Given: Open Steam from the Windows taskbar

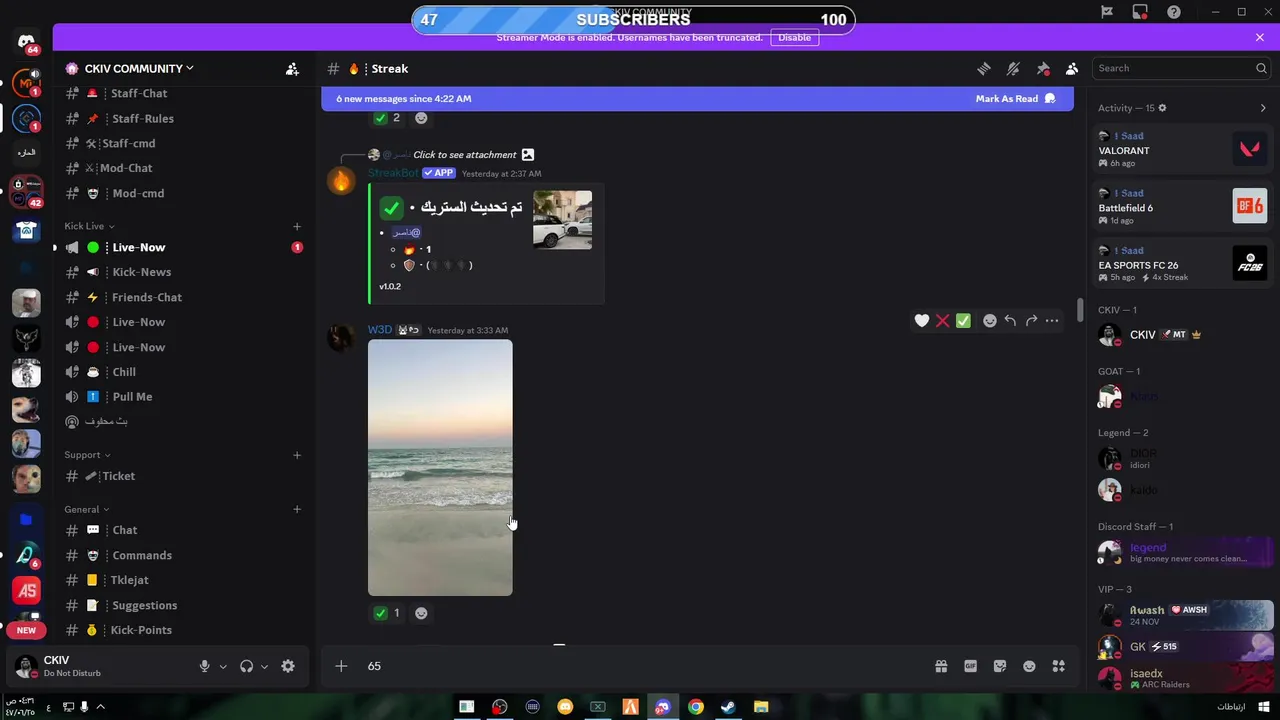Looking at the screenshot, I should [728, 707].
